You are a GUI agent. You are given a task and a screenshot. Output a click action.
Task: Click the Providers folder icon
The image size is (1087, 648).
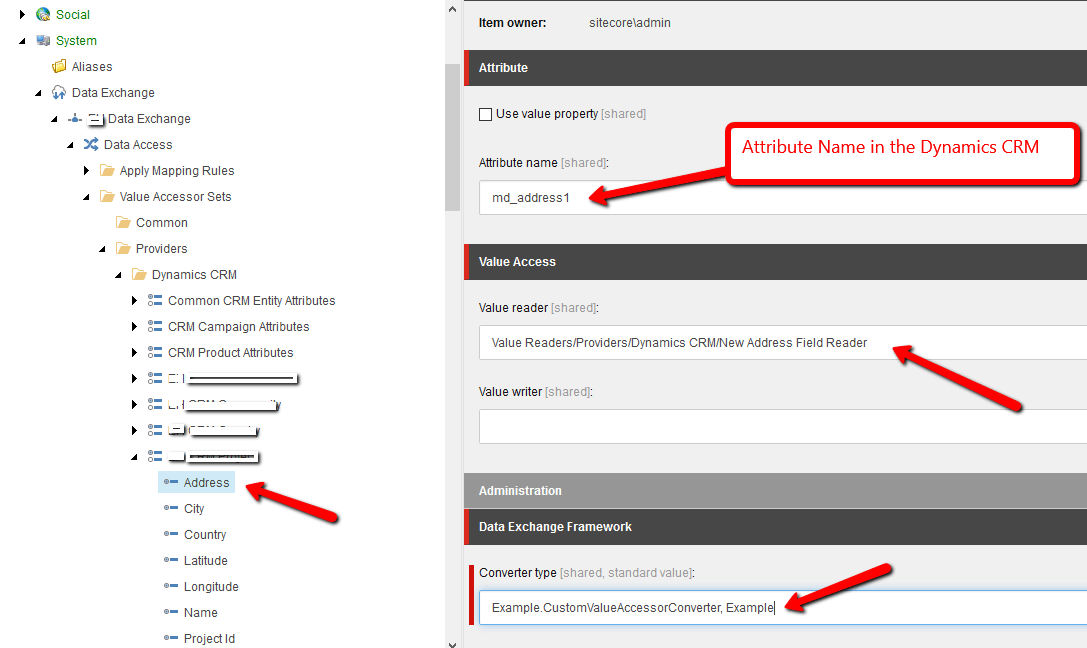[x=123, y=248]
